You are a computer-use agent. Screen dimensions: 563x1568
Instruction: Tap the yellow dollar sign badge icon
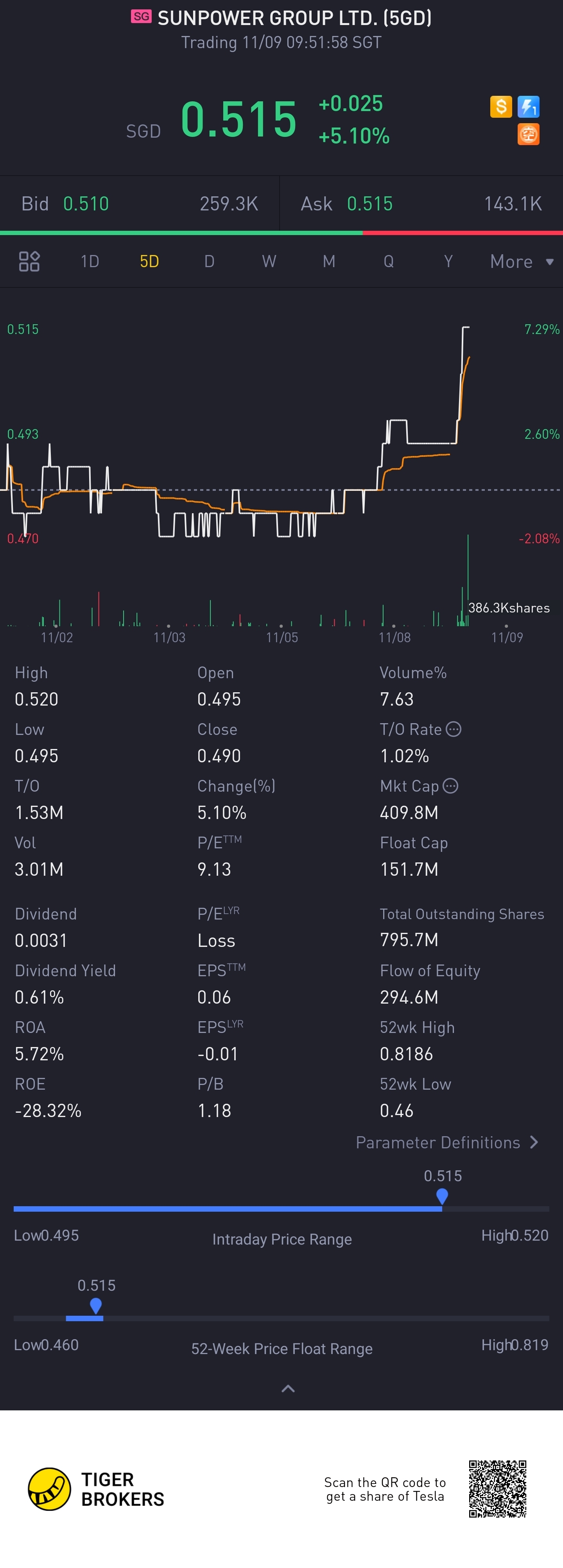[501, 106]
